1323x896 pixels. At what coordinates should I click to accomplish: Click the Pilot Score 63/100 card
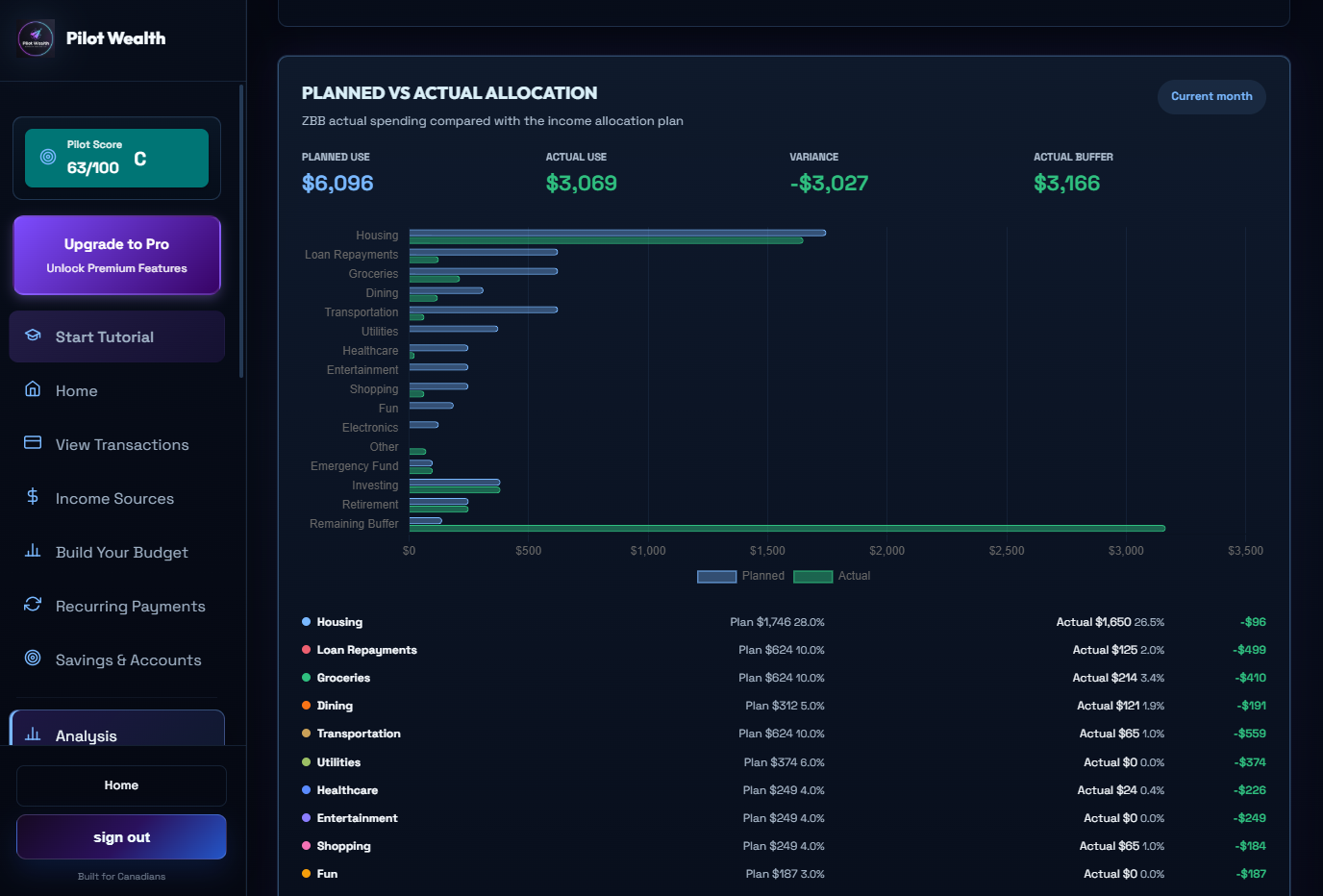tap(117, 158)
